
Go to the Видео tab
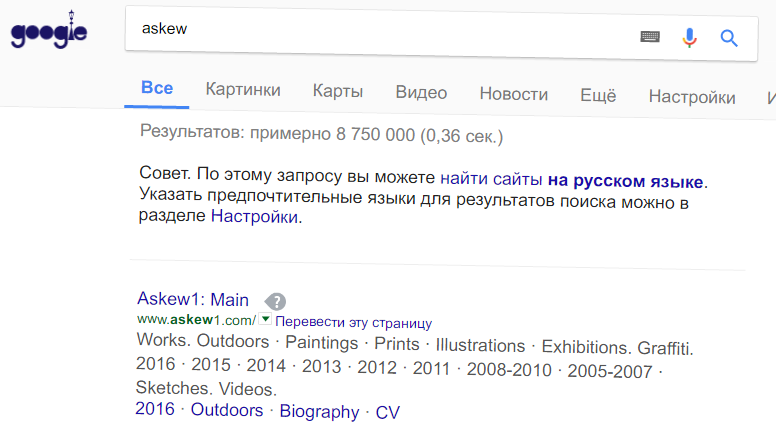(x=421, y=93)
